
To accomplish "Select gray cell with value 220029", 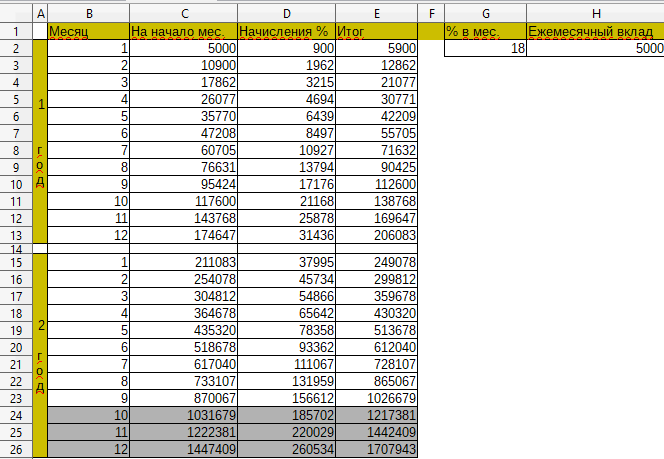I will tap(287, 432).
